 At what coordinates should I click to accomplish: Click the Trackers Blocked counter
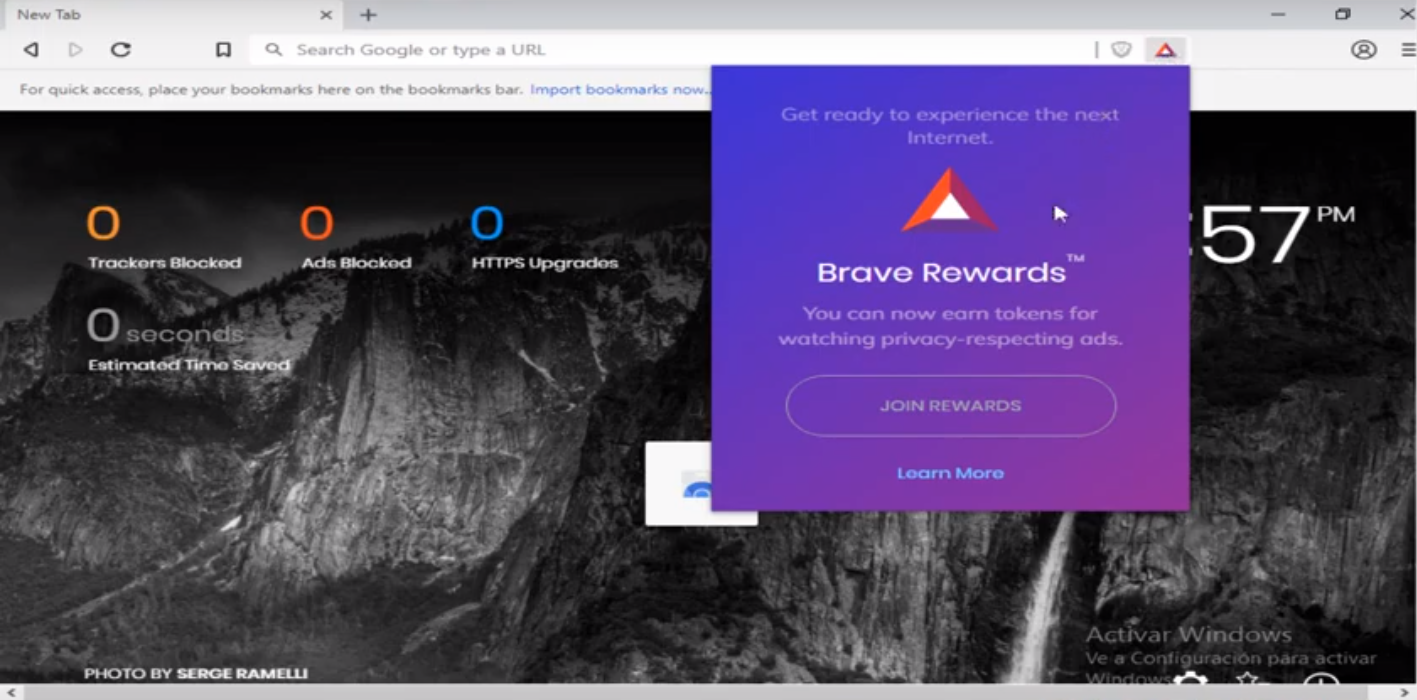coord(164,236)
